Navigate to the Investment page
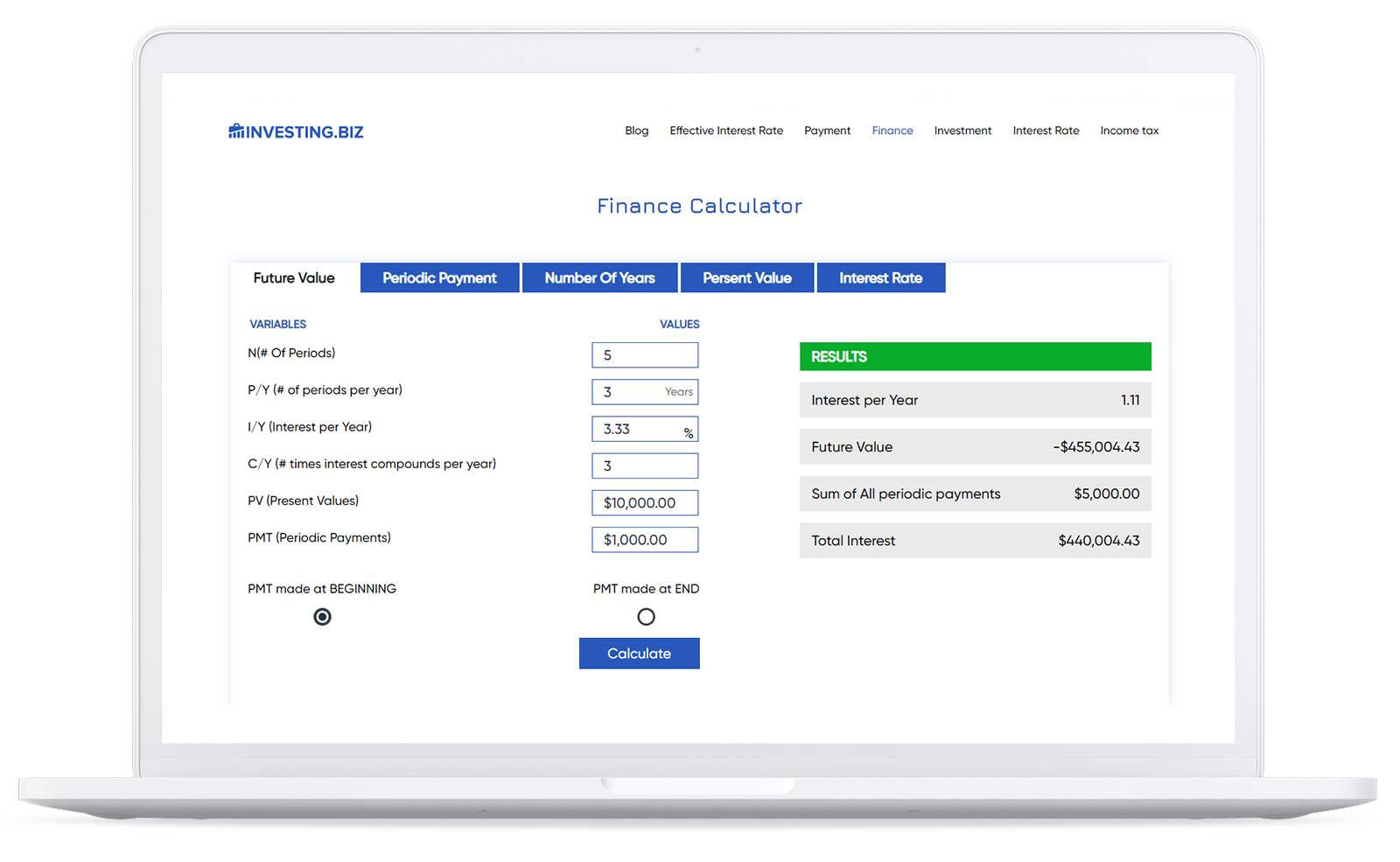The width and height of the screenshot is (1400, 862). (962, 130)
